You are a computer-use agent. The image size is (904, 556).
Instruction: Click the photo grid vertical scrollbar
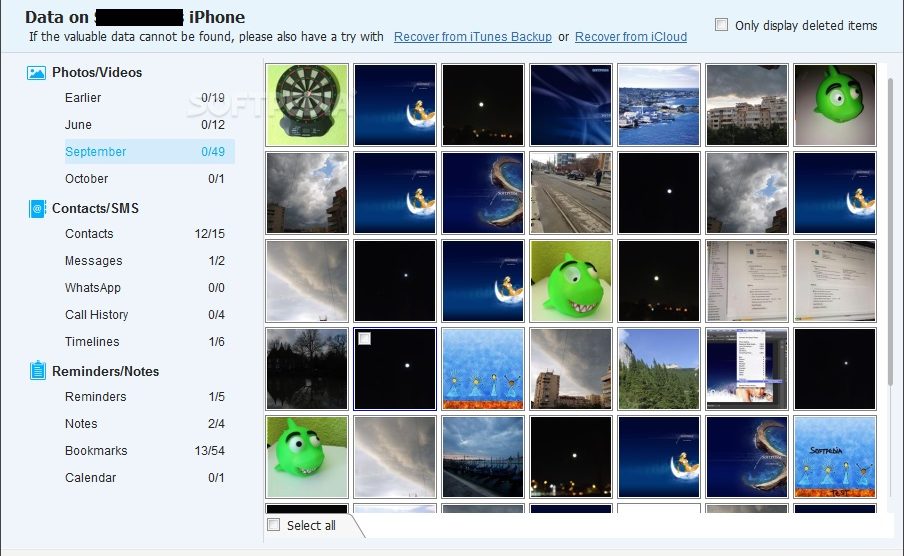890,231
